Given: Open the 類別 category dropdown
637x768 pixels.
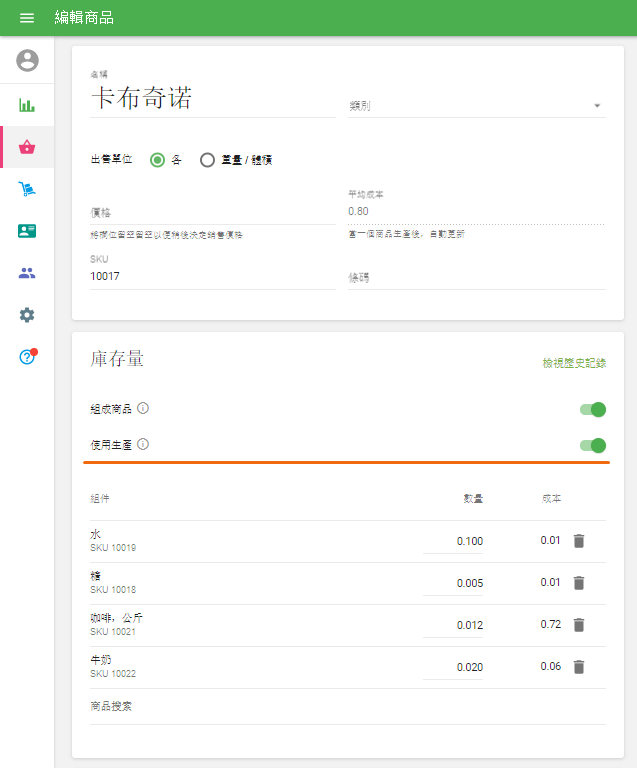Looking at the screenshot, I should (477, 106).
